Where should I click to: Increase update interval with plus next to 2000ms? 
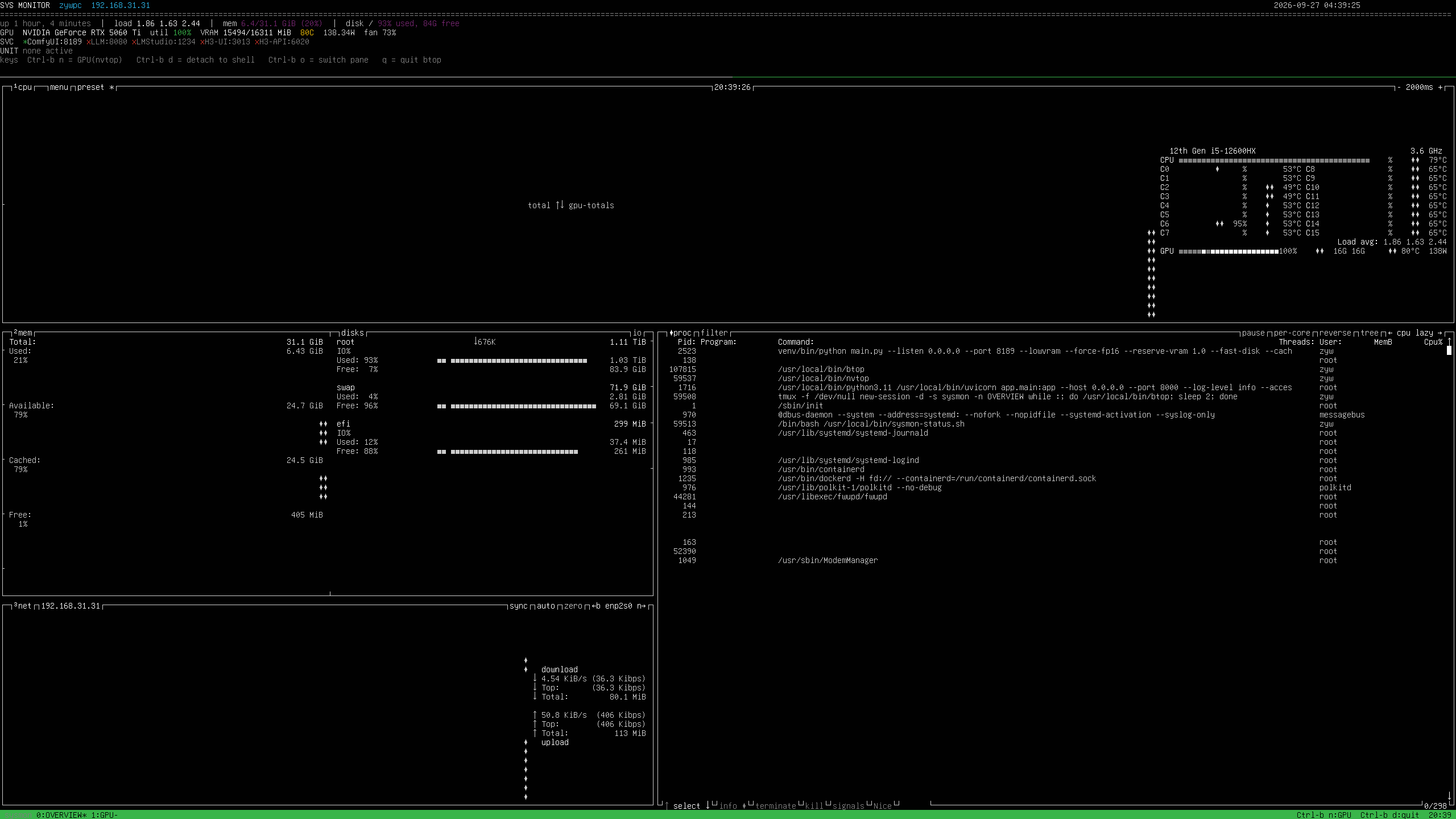coord(1440,87)
